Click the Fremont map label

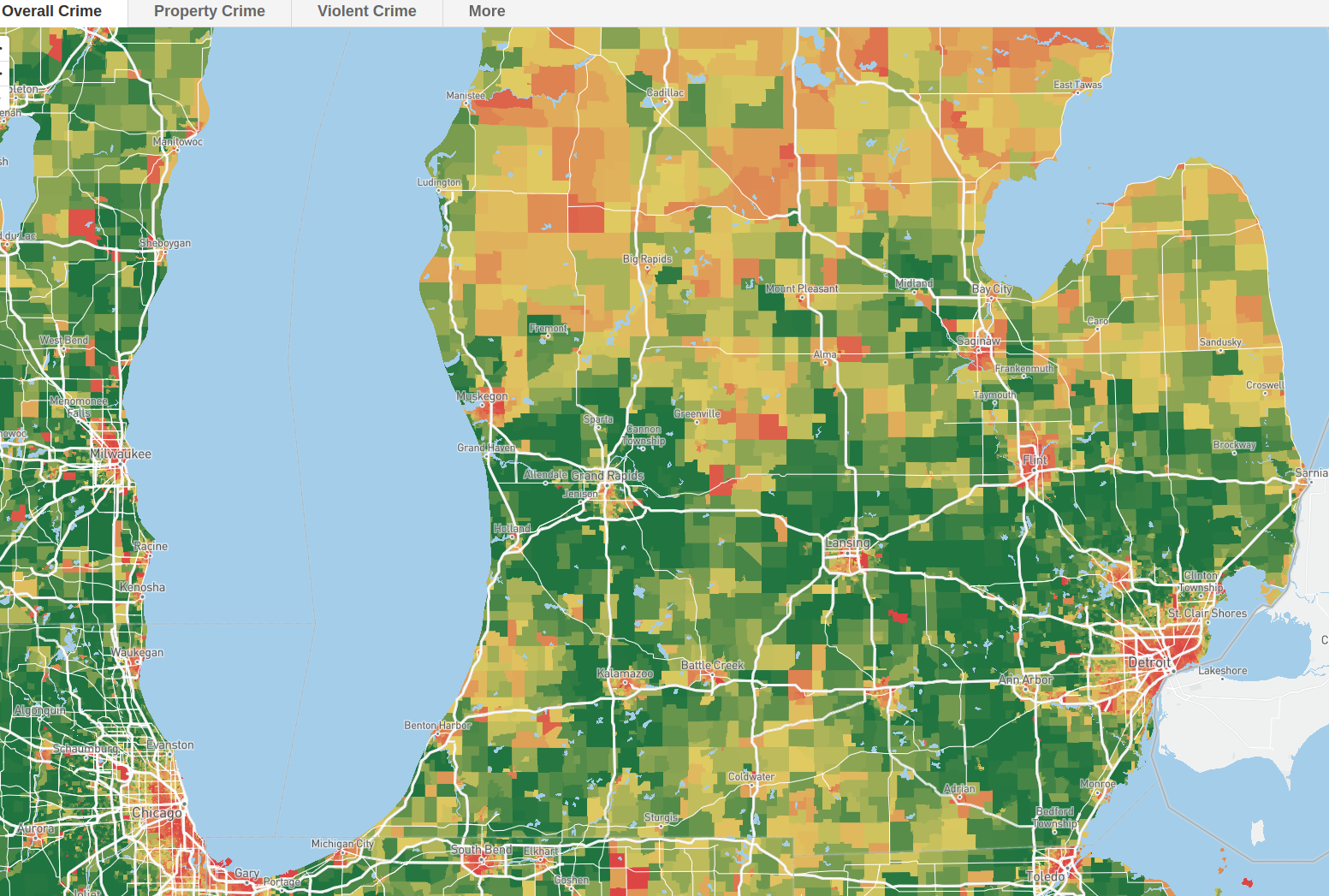pos(549,328)
